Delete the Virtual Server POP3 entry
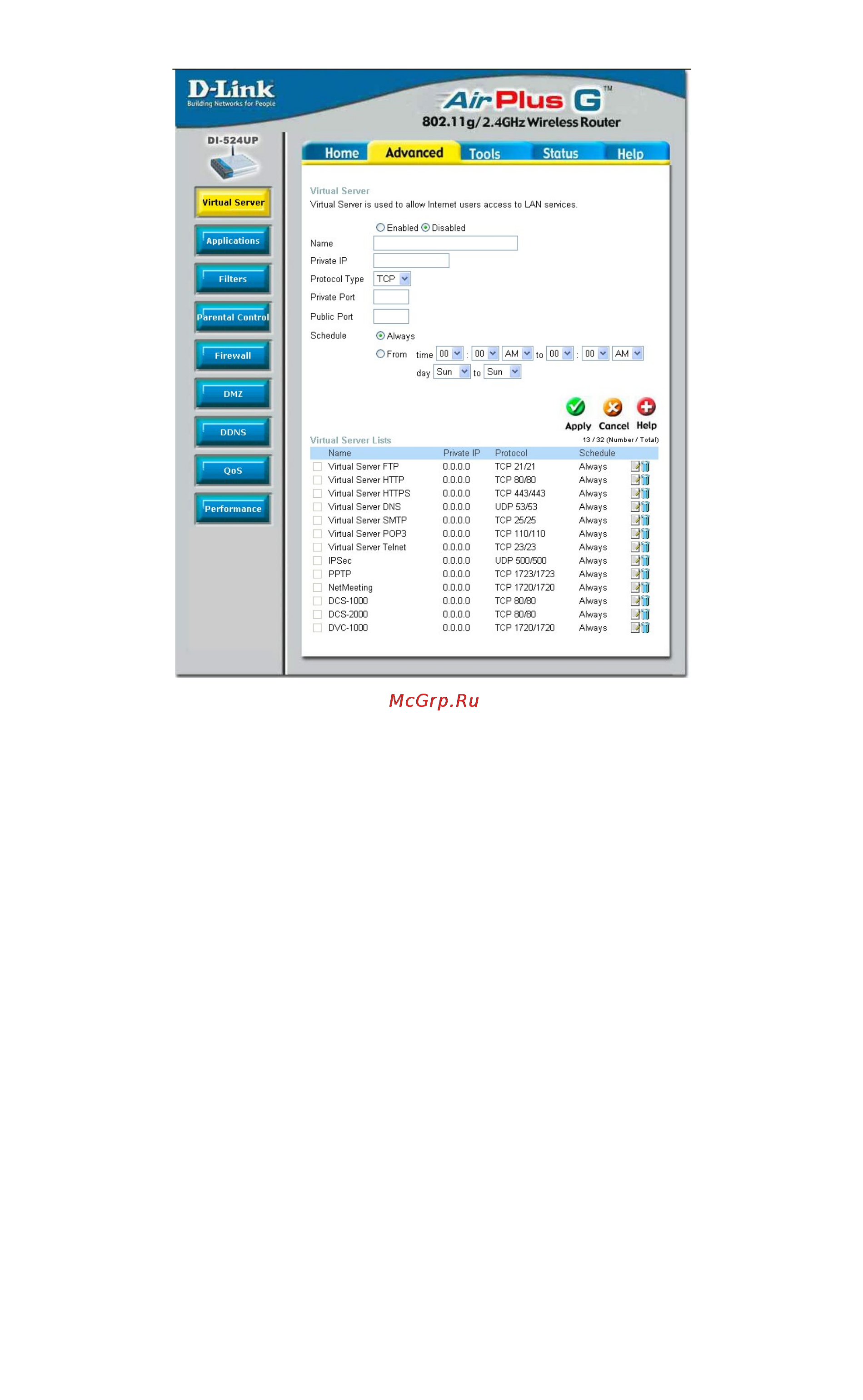Image resolution: width=863 pixels, height=1400 pixels. tap(645, 534)
